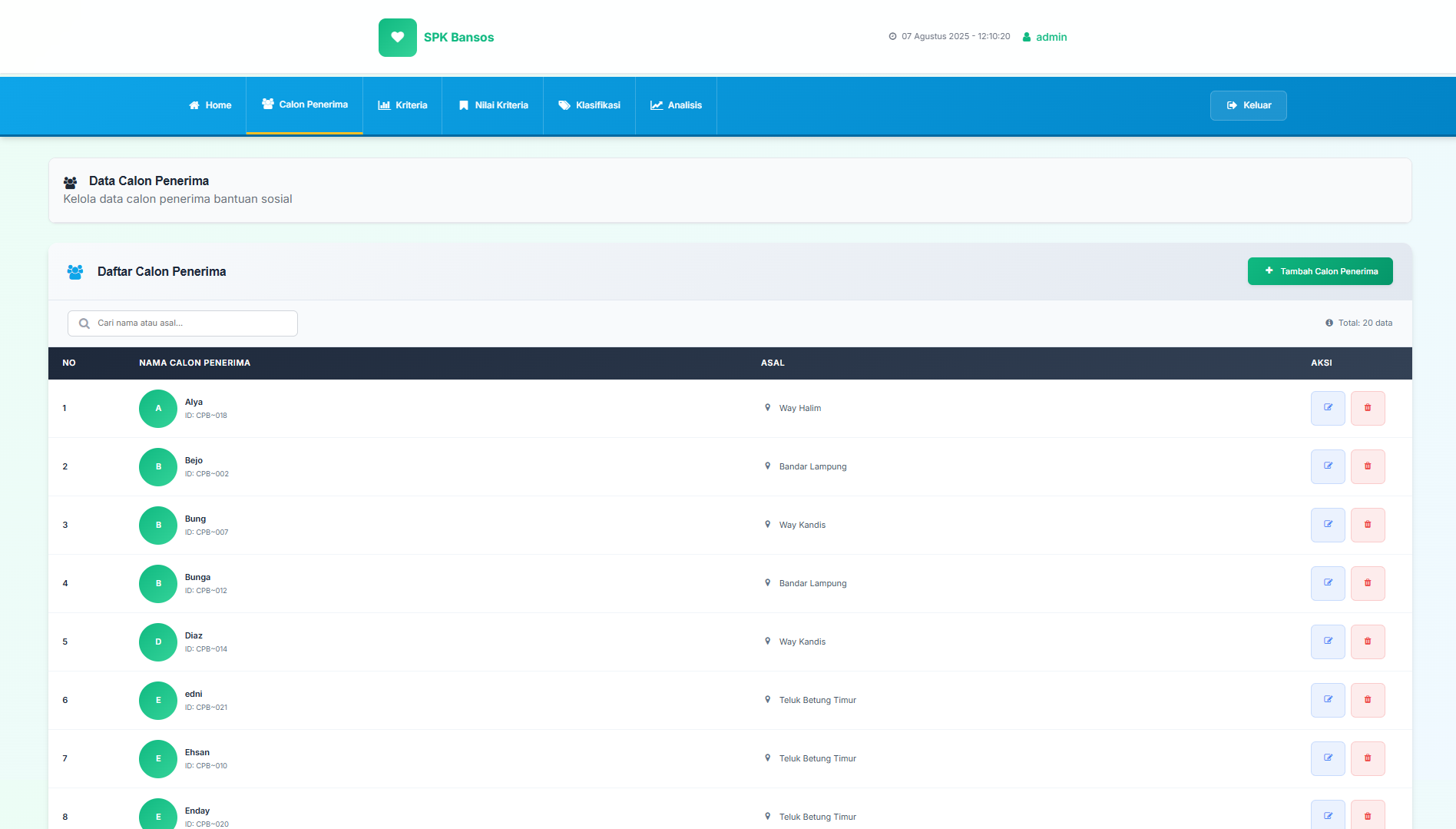Image resolution: width=1456 pixels, height=829 pixels.
Task: Edit the edni row
Action: 1328,700
